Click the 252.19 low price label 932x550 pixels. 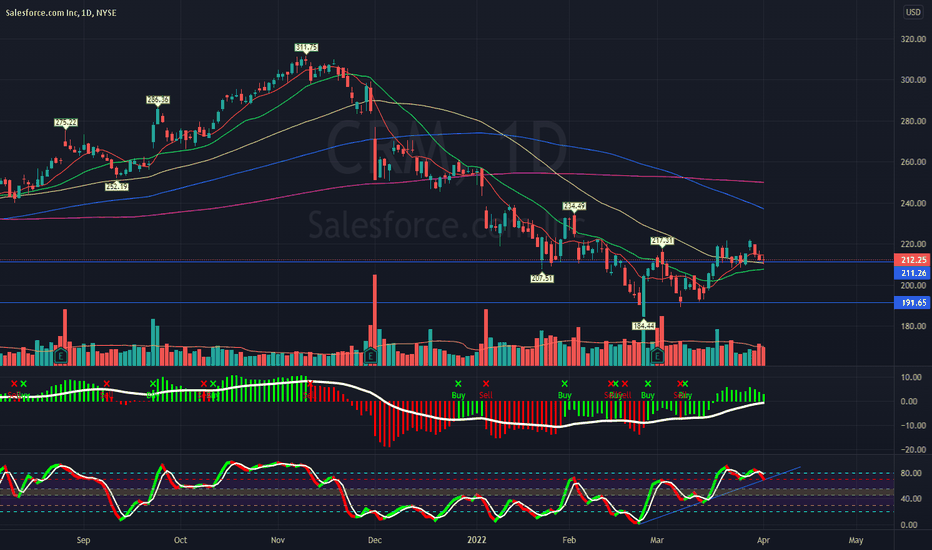coord(116,187)
